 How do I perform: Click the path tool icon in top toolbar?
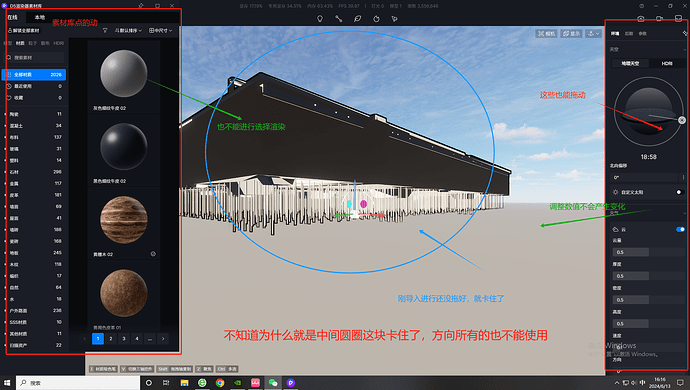[338, 18]
